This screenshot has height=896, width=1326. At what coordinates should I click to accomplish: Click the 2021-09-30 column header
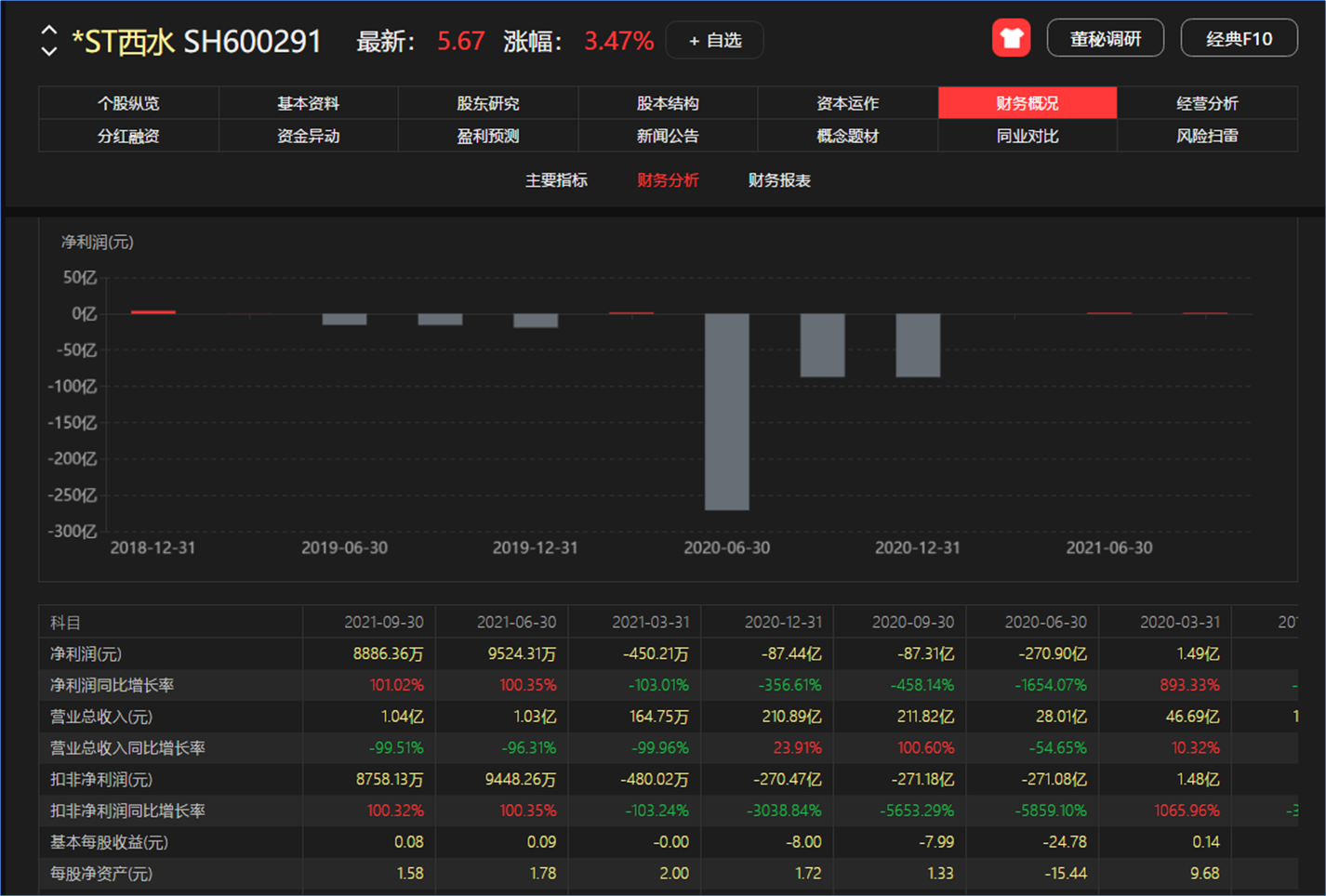click(x=383, y=622)
